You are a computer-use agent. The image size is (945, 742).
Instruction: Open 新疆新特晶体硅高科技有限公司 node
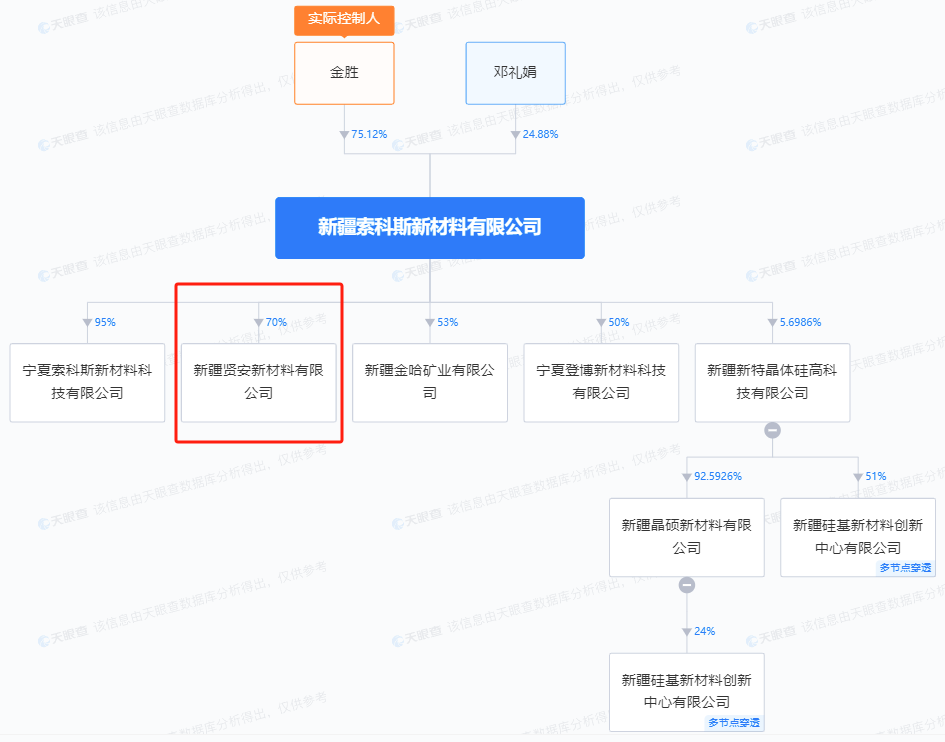coord(772,383)
